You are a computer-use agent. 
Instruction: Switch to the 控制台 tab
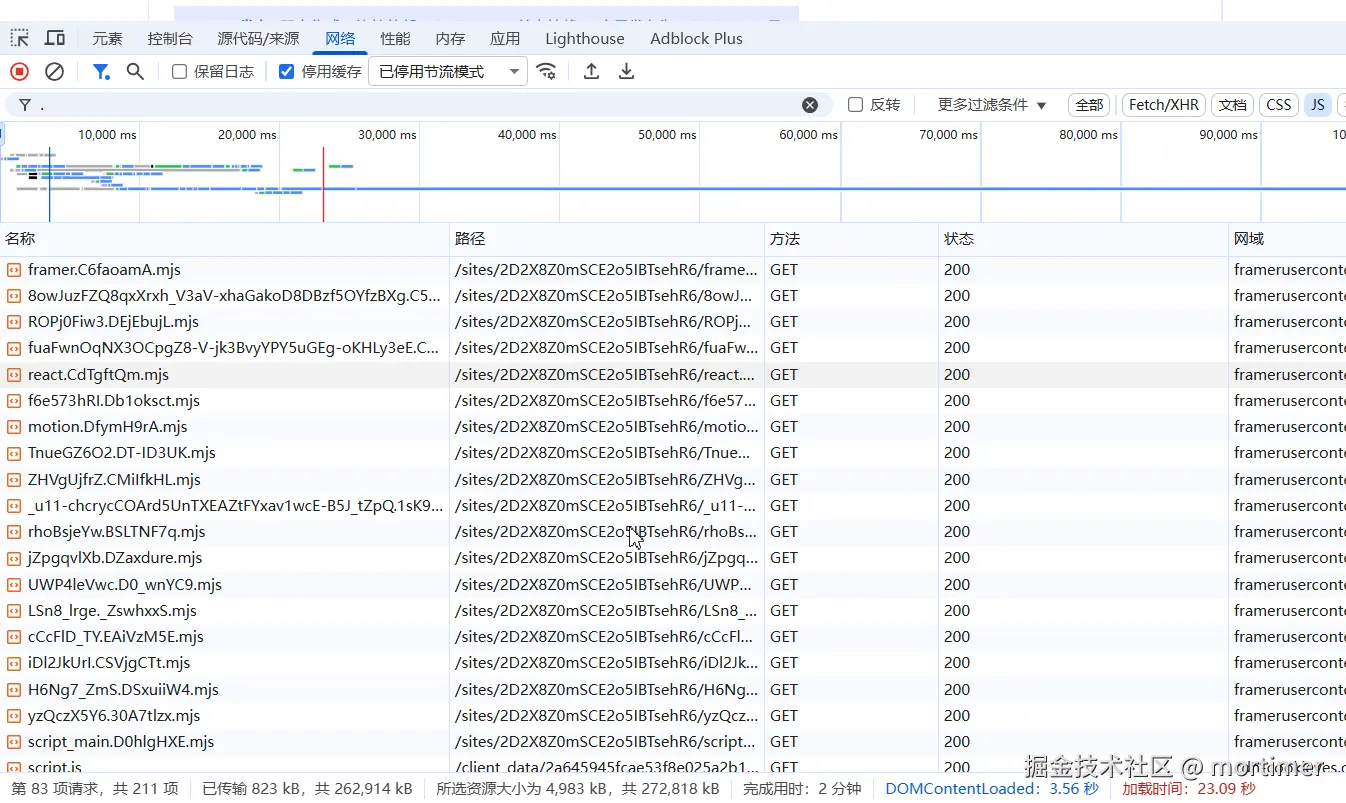pyautogui.click(x=170, y=39)
